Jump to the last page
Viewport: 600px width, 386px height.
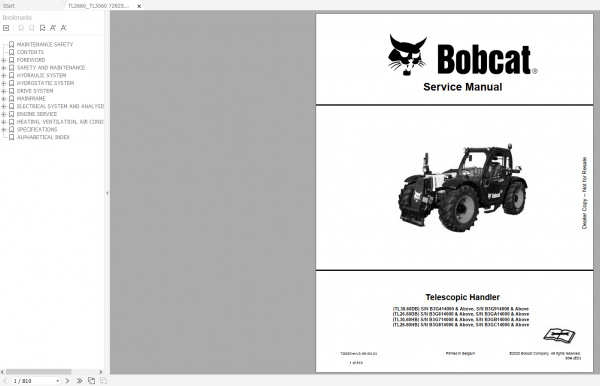(79, 381)
